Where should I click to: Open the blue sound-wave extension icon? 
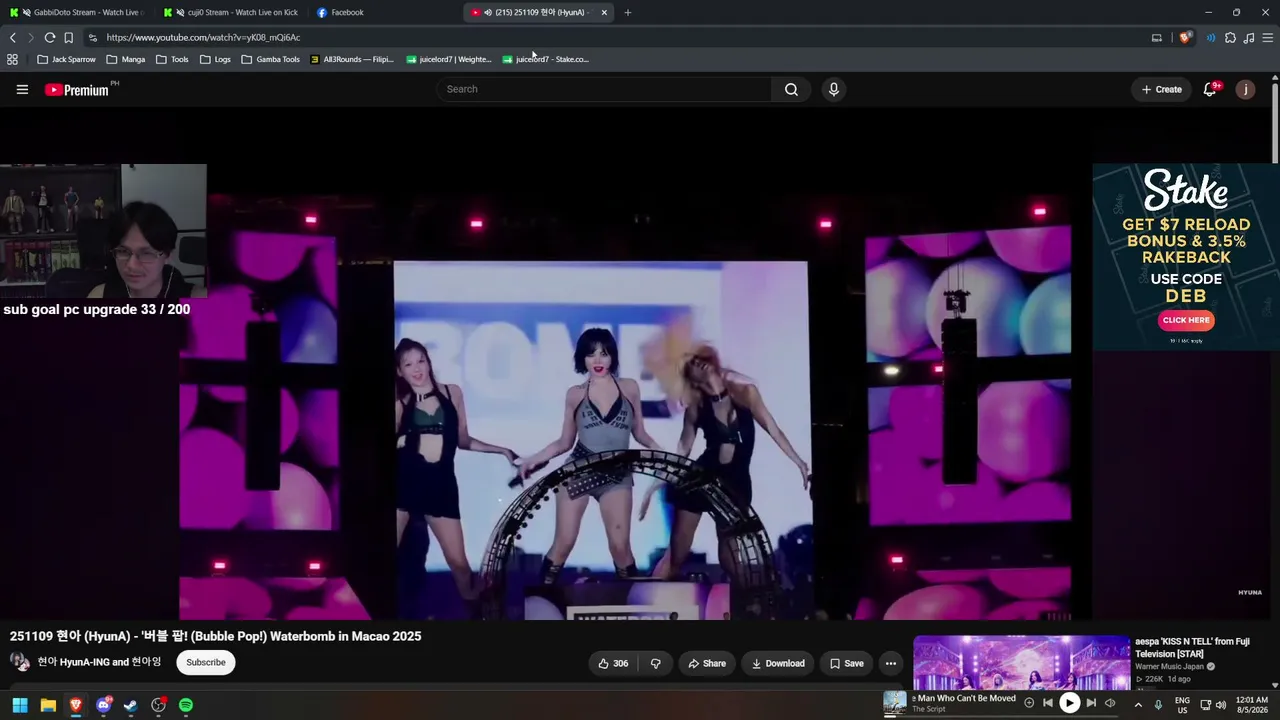1211,38
